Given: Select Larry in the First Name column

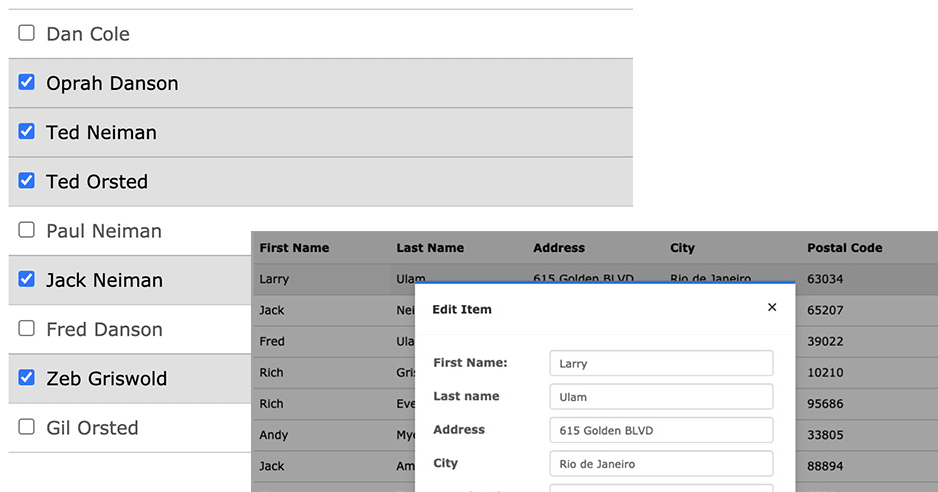Looking at the screenshot, I should pyautogui.click(x=274, y=279).
